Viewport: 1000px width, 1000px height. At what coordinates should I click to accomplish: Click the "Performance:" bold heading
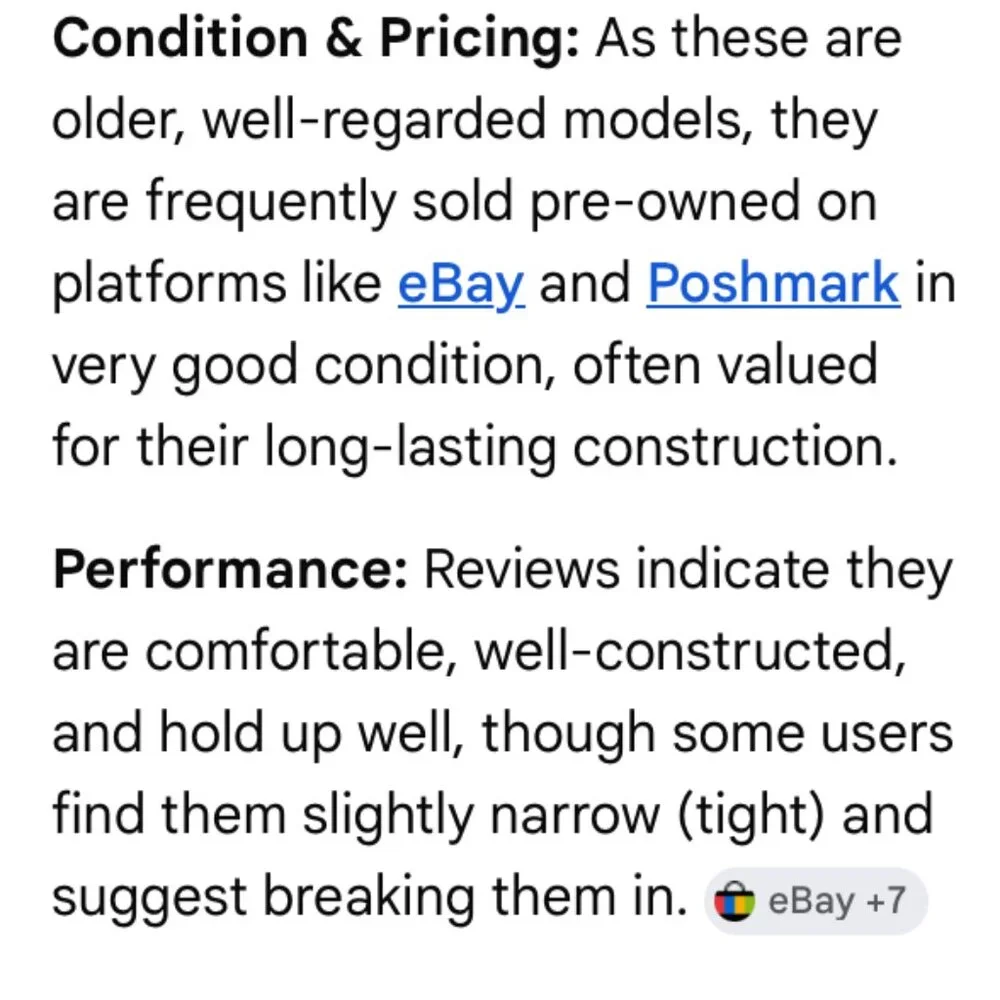point(229,571)
